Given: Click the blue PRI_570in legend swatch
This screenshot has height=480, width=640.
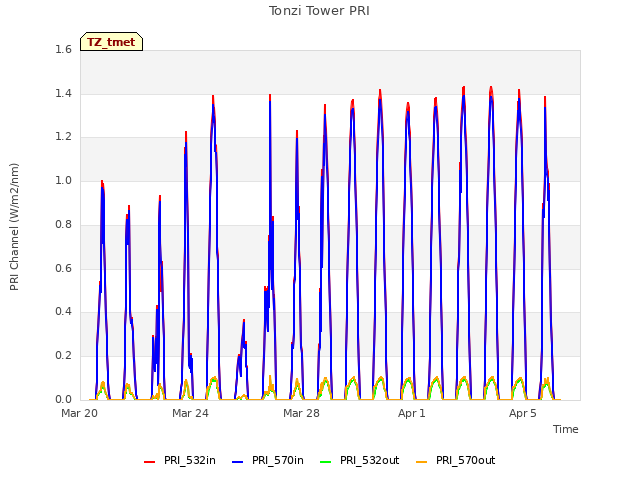Looking at the screenshot, I should click(238, 461).
